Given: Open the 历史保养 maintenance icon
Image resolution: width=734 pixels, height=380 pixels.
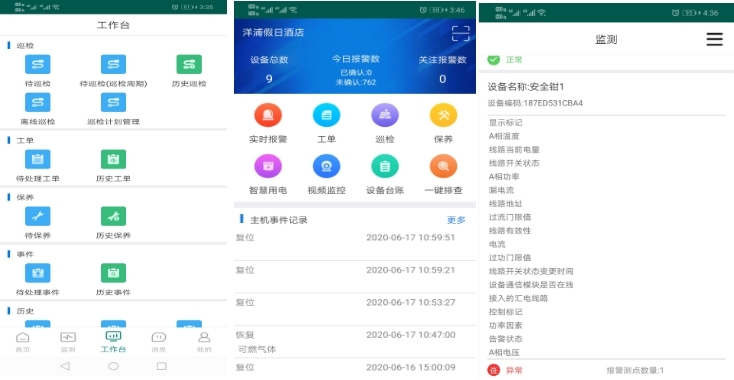Looking at the screenshot, I should pos(113,216).
